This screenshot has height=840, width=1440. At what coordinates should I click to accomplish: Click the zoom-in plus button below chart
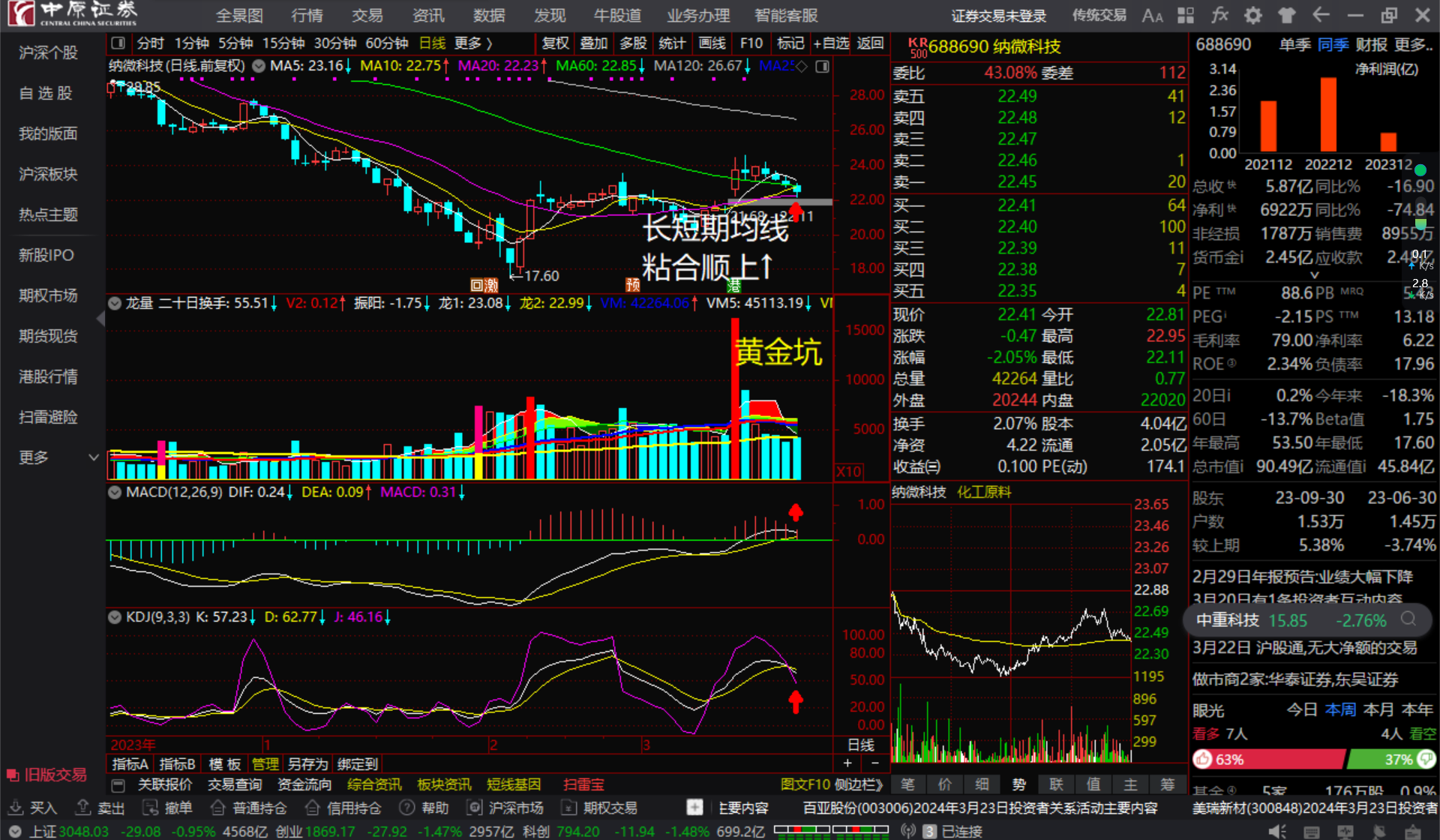[x=847, y=763]
